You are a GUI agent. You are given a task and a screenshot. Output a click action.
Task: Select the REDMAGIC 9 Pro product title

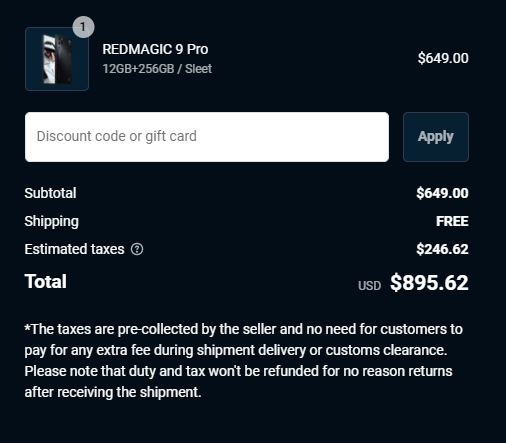(155, 49)
